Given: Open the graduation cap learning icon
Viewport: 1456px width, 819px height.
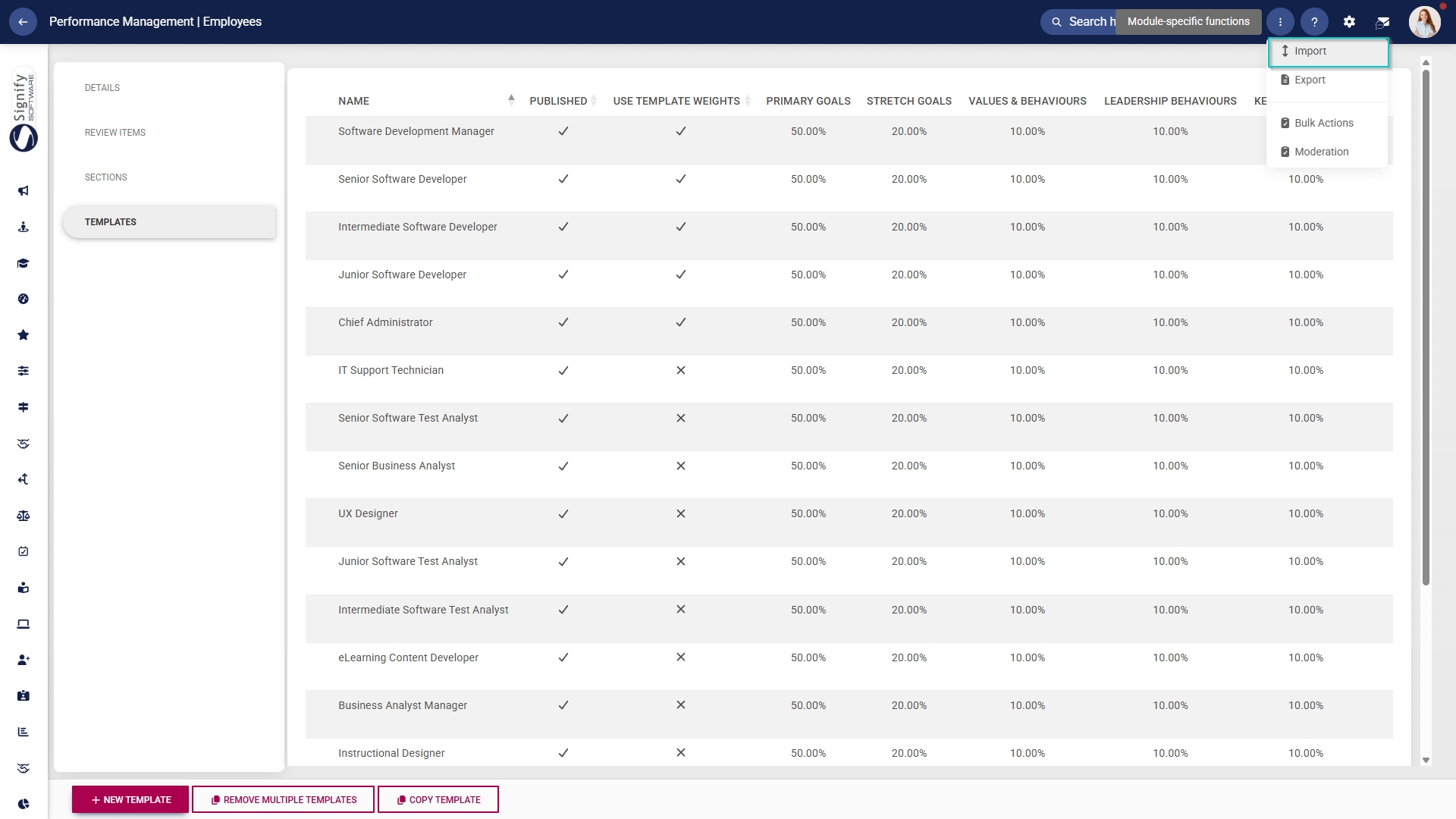Looking at the screenshot, I should [x=24, y=263].
